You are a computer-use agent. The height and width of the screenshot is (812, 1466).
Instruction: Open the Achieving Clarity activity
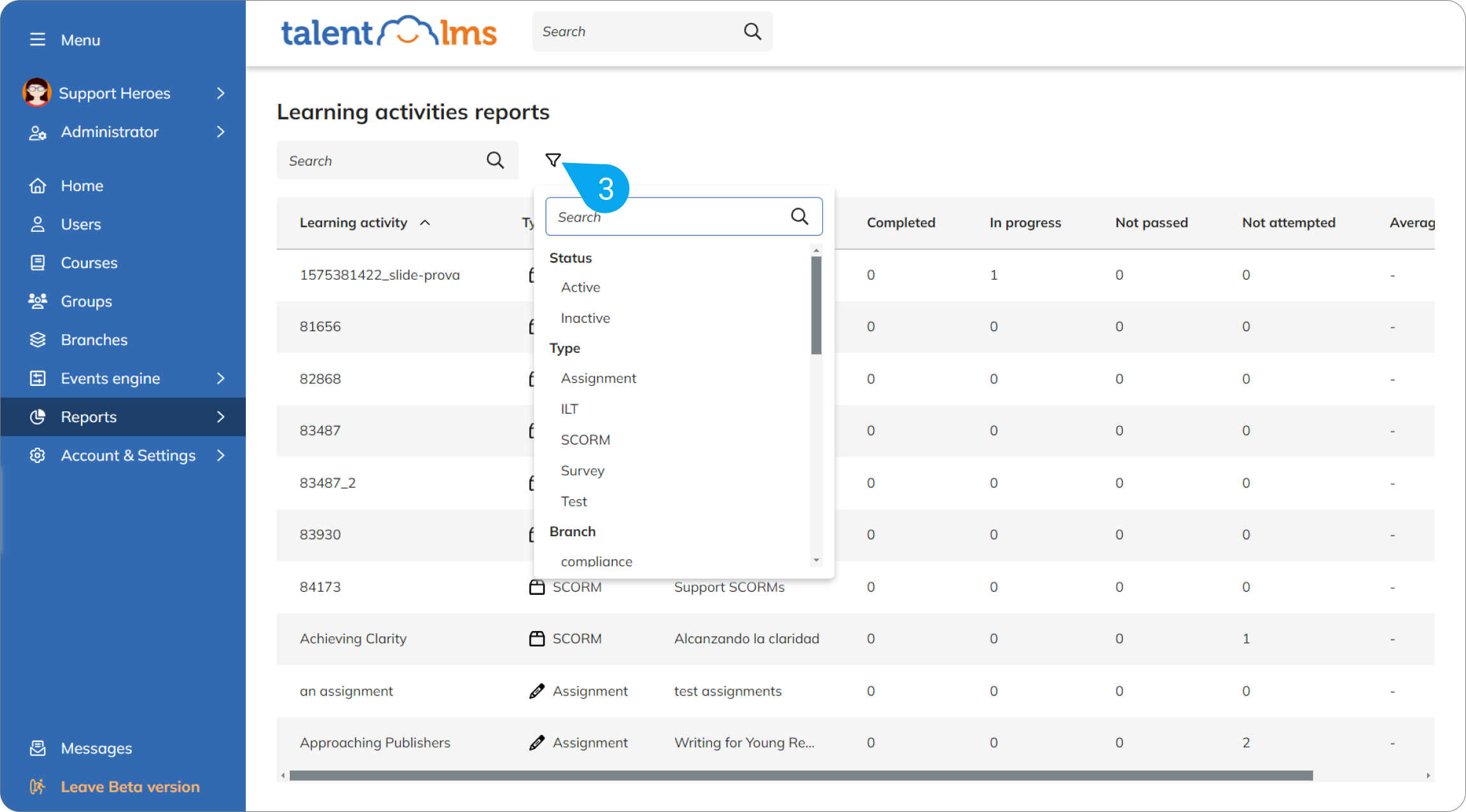tap(353, 639)
